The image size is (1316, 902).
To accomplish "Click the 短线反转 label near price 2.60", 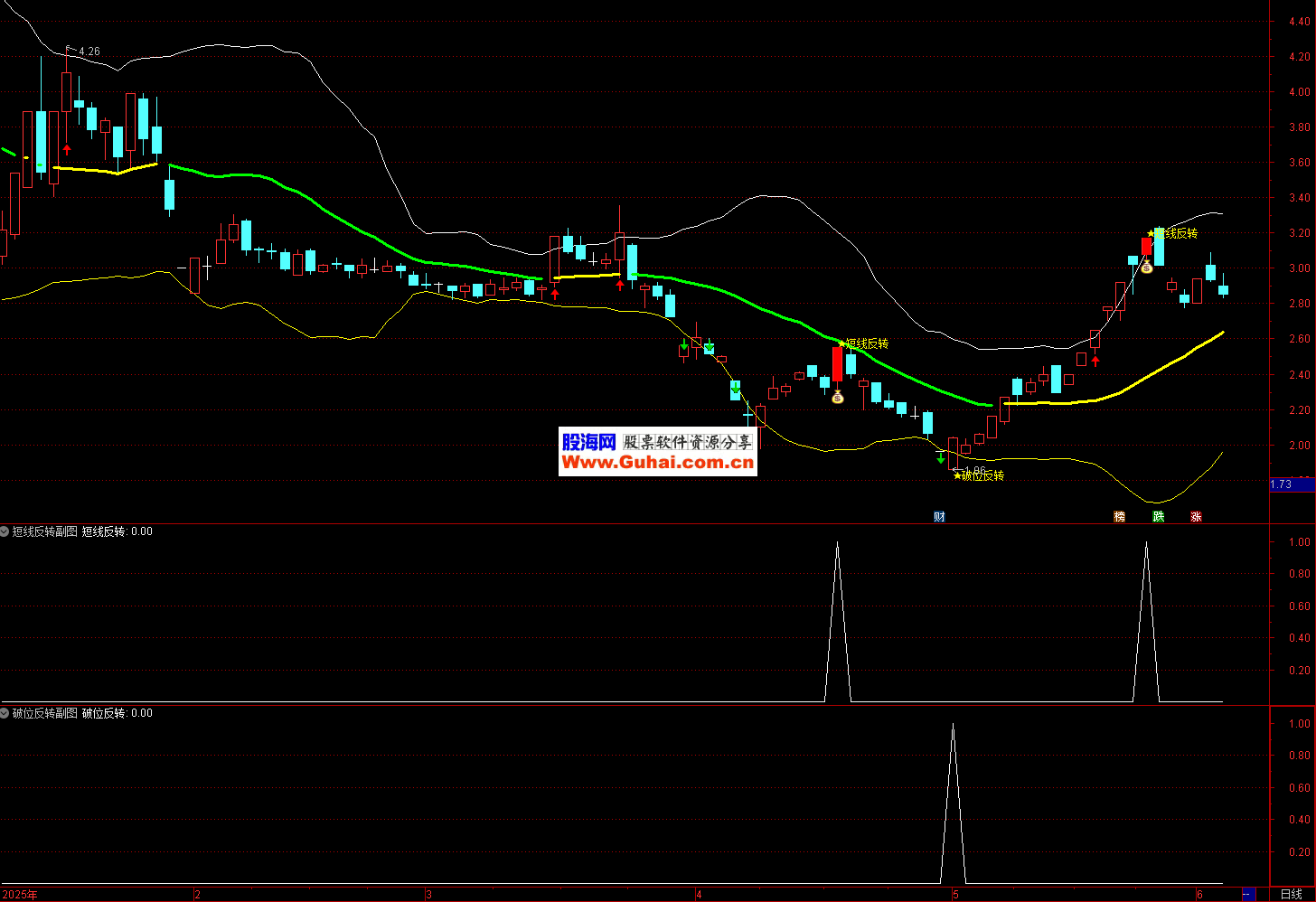I will tap(868, 343).
